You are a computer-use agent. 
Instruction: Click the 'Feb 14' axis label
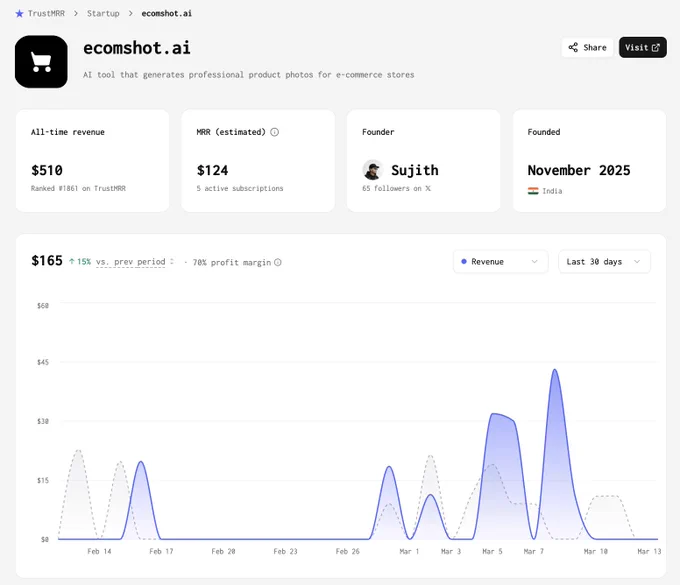coord(99,551)
